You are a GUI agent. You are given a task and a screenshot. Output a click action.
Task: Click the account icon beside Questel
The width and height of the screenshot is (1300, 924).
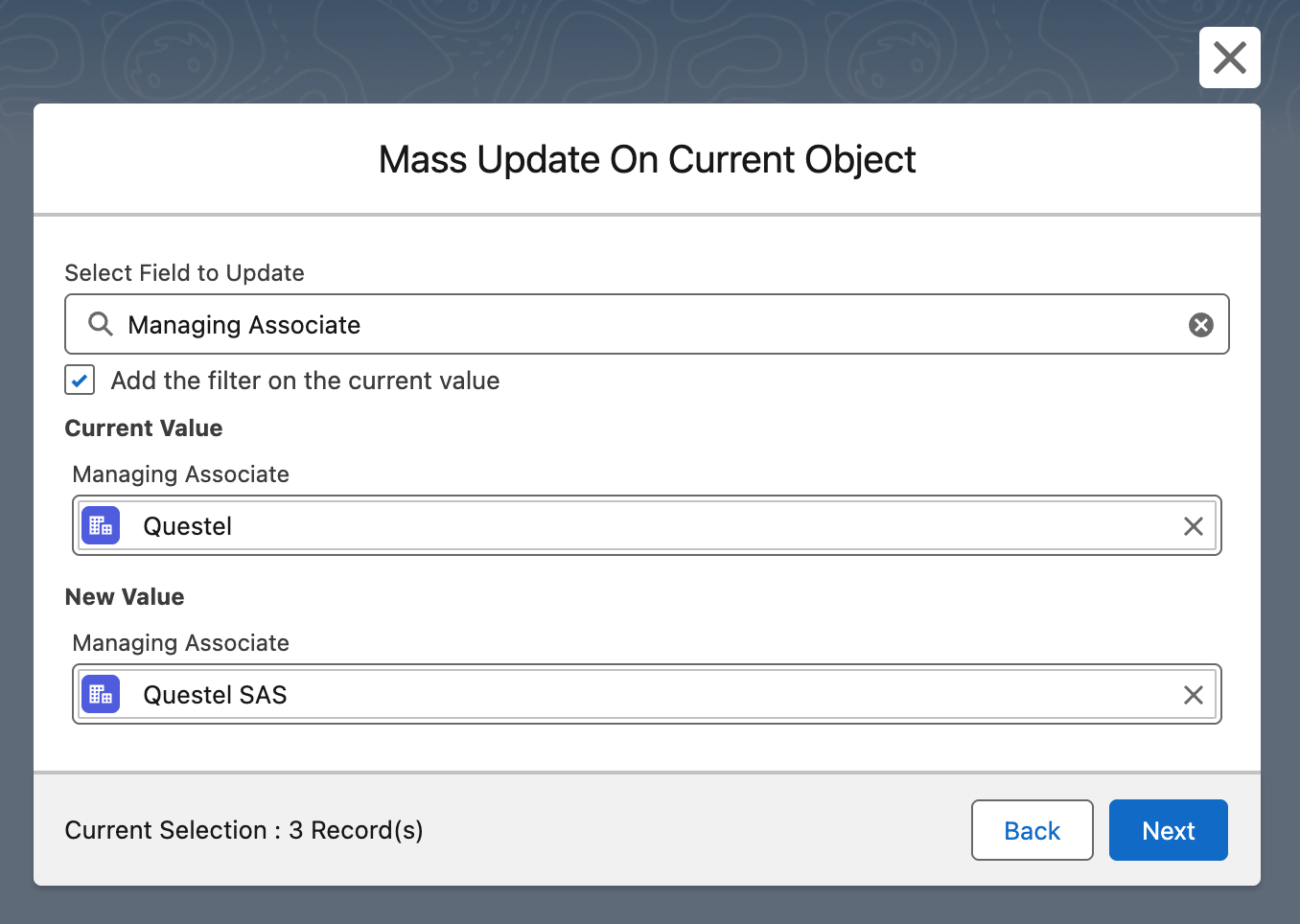click(101, 525)
